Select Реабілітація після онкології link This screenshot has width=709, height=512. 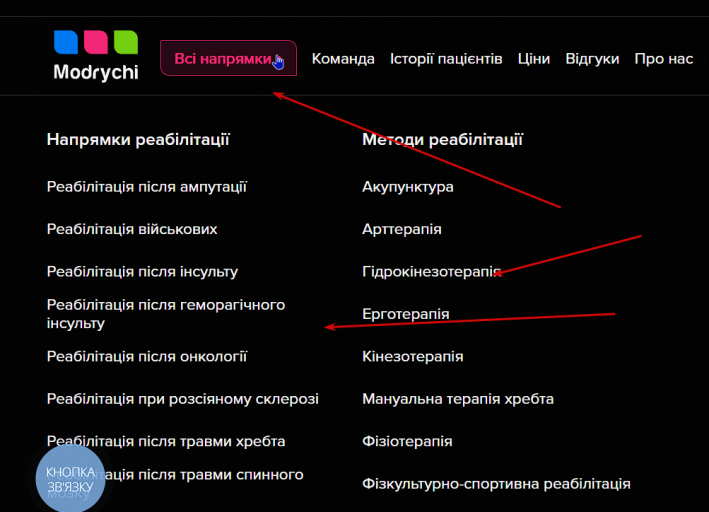[147, 356]
